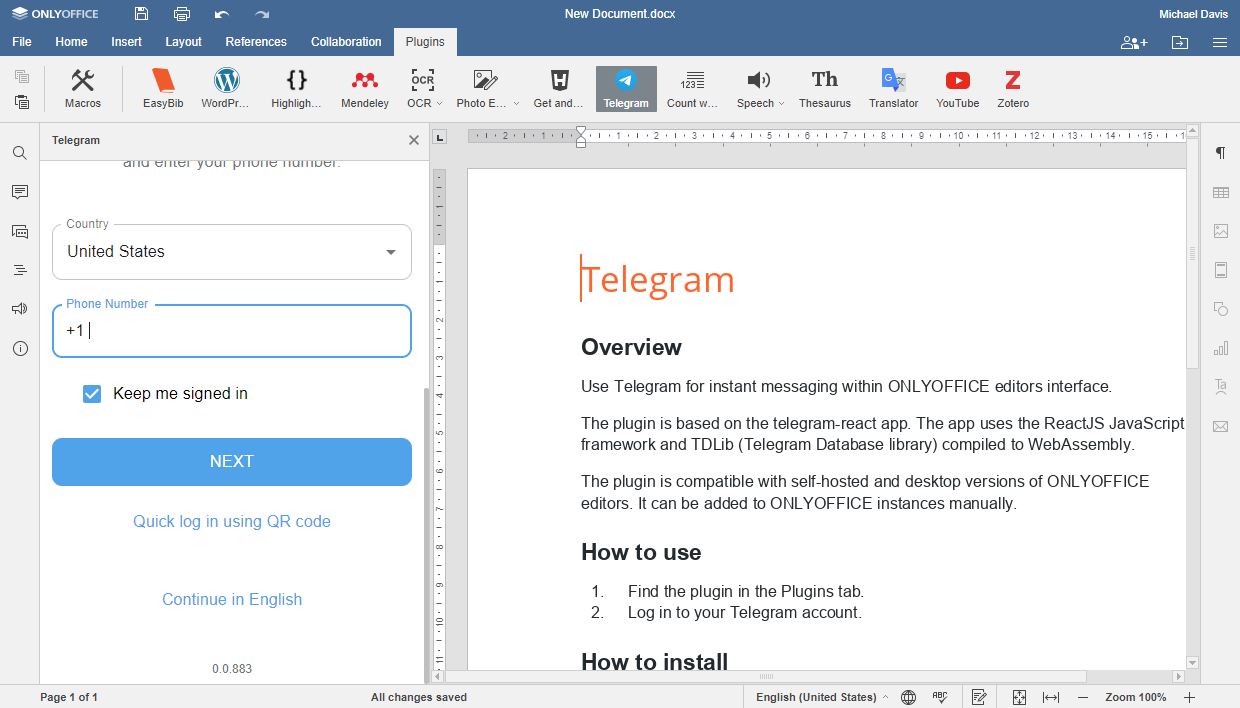Toggle spell checking in status bar
This screenshot has height=708, width=1240.
(940, 697)
